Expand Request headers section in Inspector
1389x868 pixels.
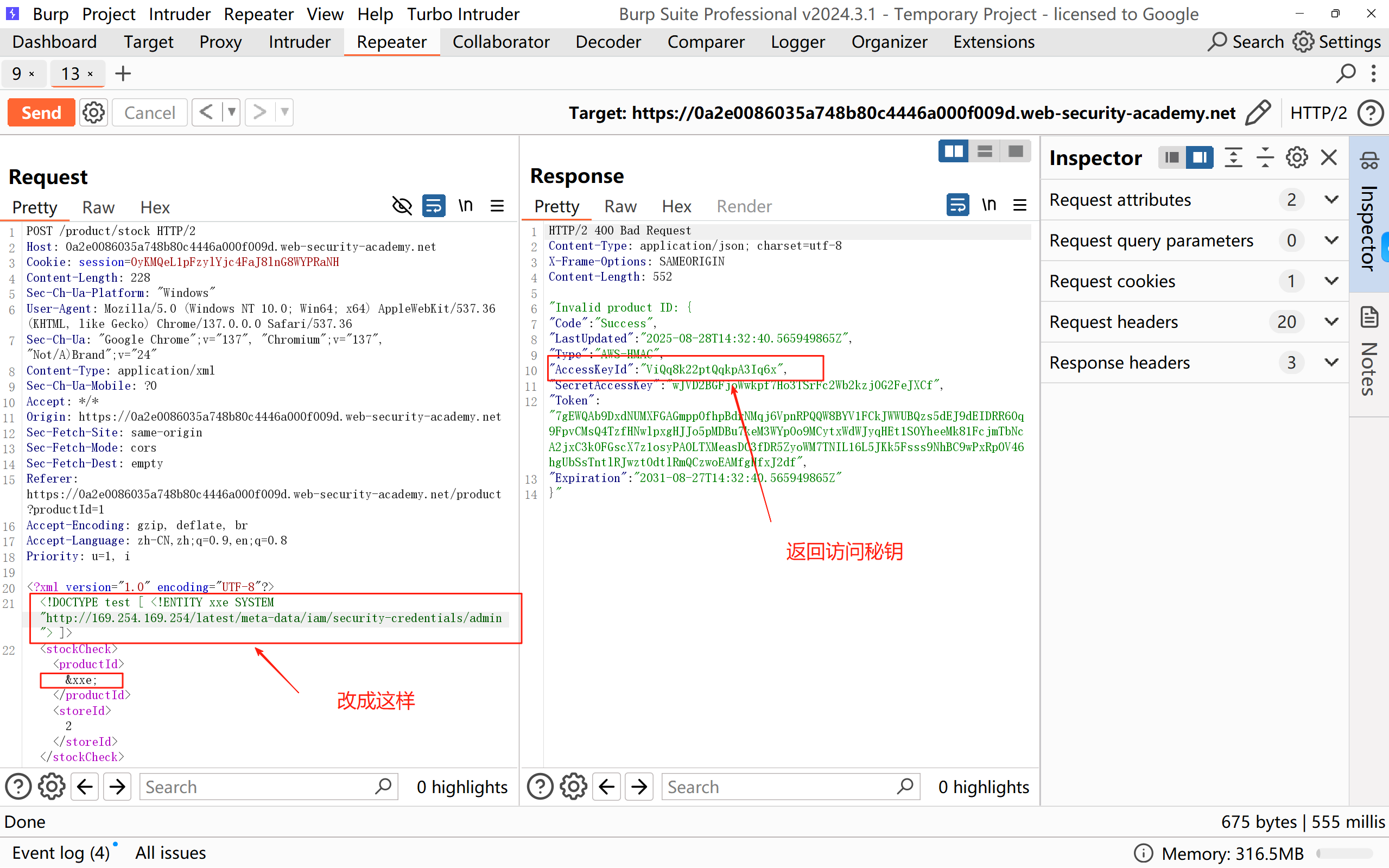coord(1331,321)
